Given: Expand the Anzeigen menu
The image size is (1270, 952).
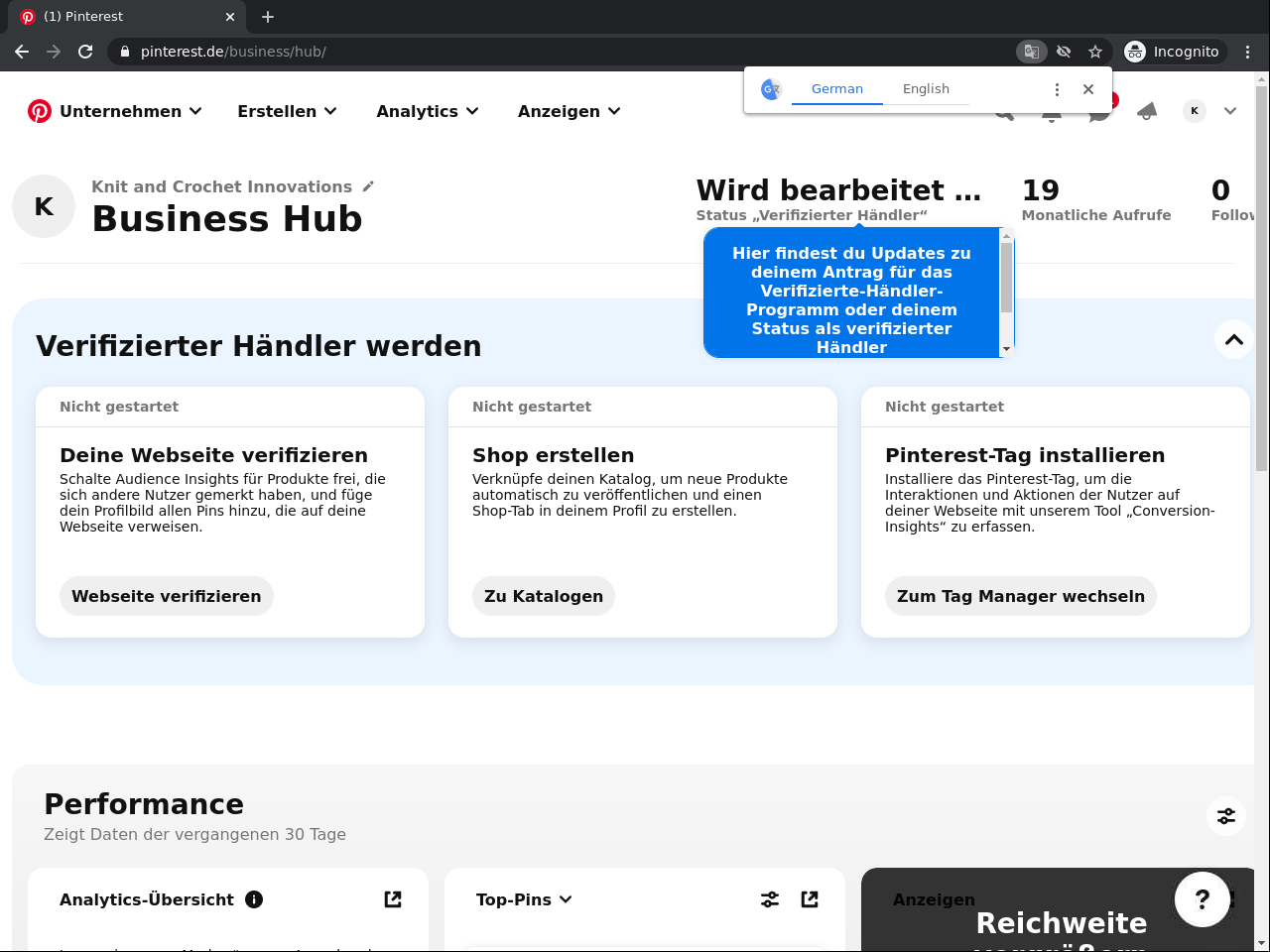Looking at the screenshot, I should (x=570, y=111).
